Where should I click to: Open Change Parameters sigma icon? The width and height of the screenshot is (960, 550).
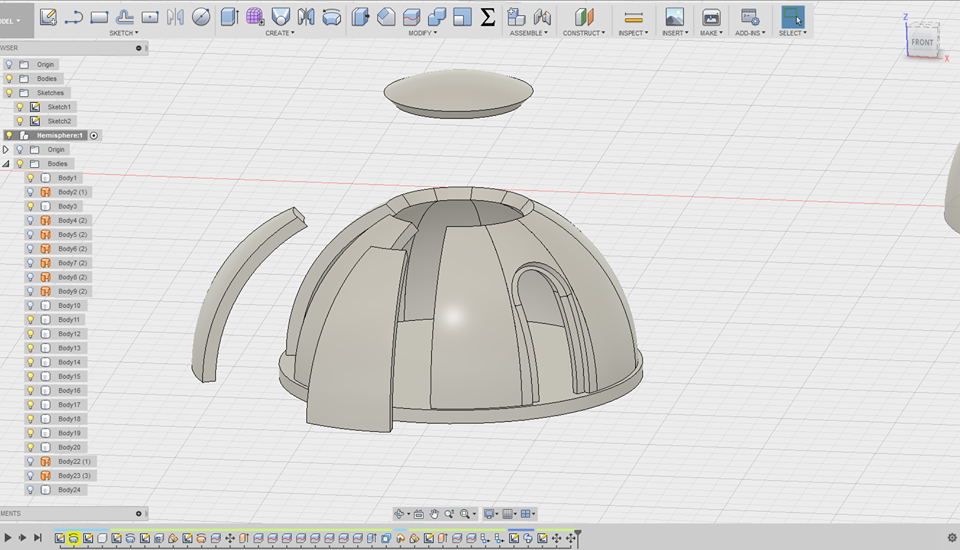point(487,17)
